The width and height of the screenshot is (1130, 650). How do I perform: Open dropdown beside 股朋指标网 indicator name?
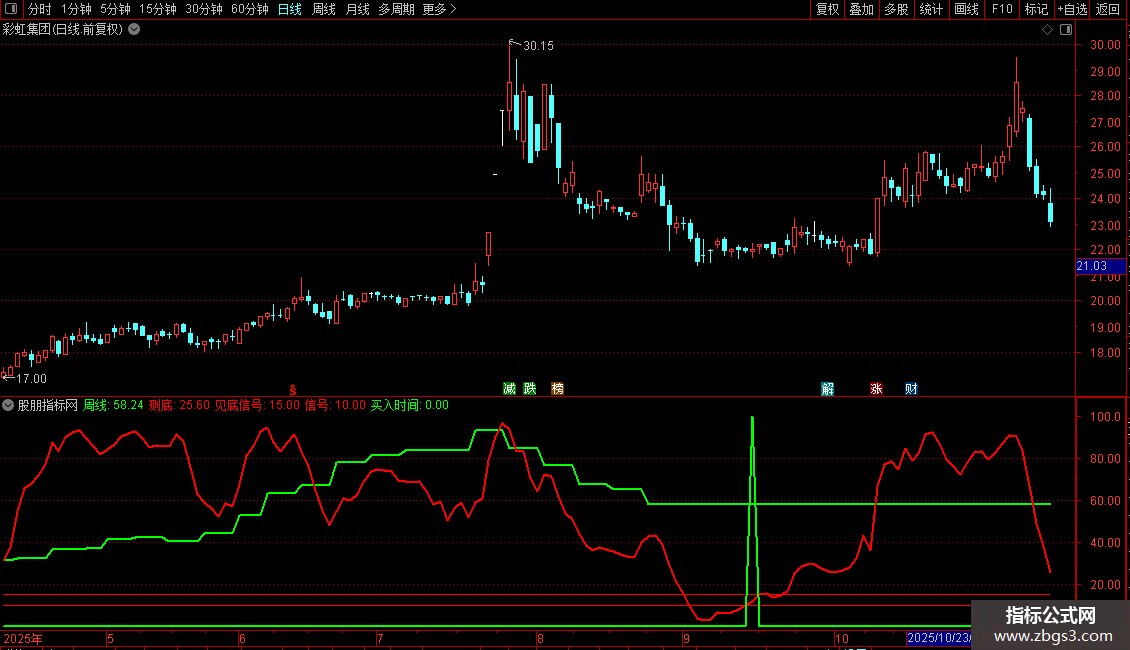tap(8, 405)
